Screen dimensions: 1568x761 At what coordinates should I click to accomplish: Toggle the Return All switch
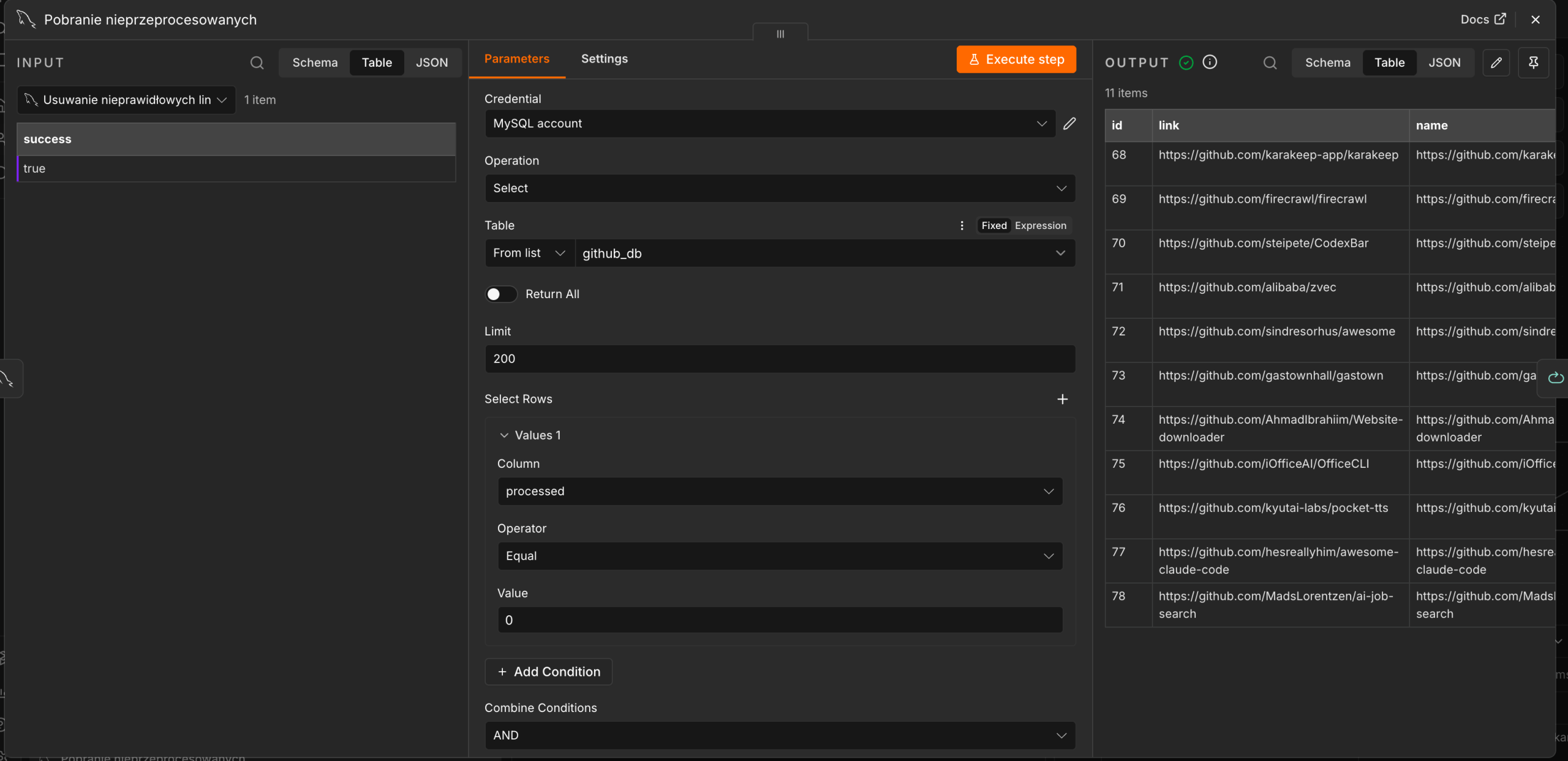pos(501,294)
